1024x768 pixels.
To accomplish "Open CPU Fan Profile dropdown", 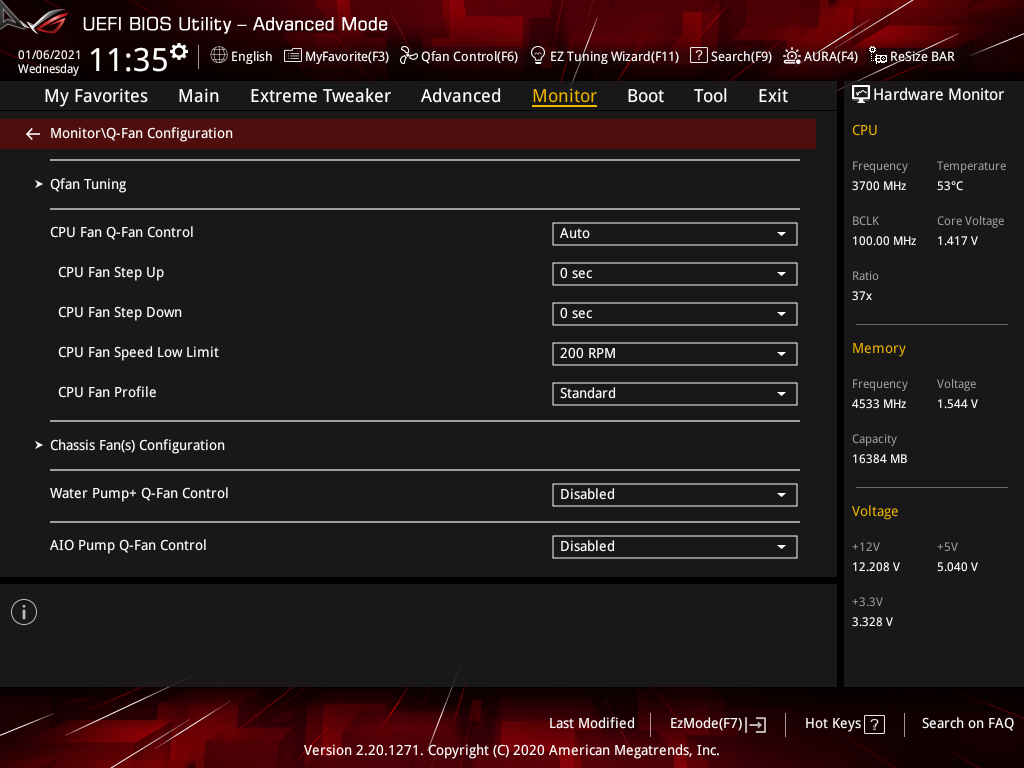I will pyautogui.click(x=675, y=394).
